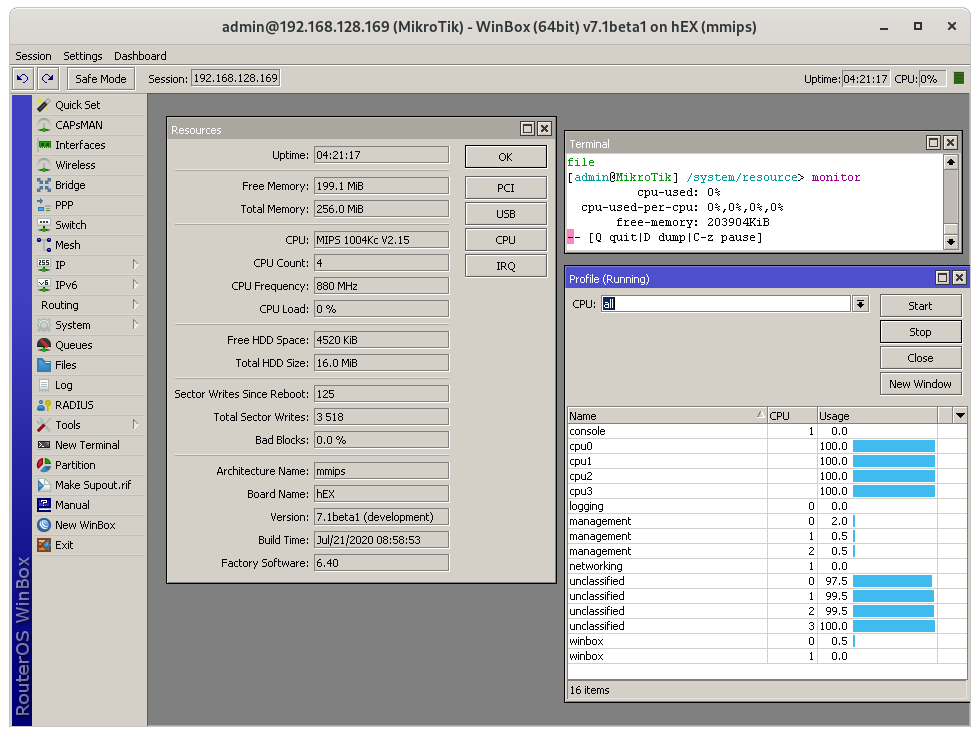Screen dimensions: 980x736
Task: Click the Close button in Profile
Action: 921,357
